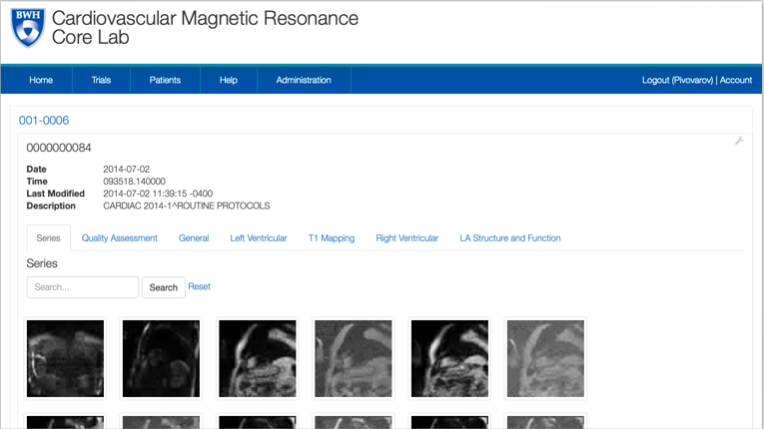Switch to the General tab
Image resolution: width=764 pixels, height=429 pixels.
click(194, 238)
